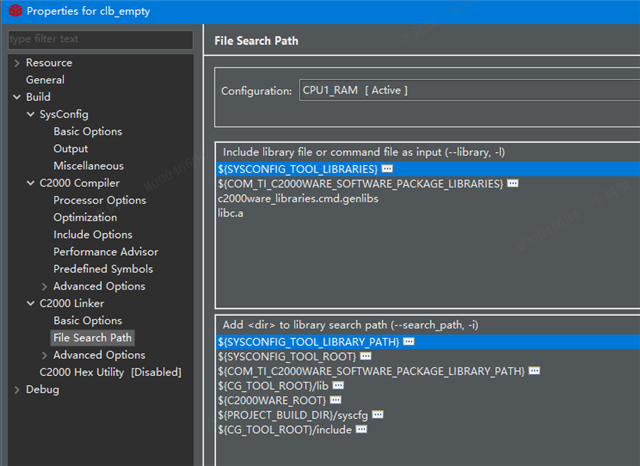
Task: Expand the Debug tree node
Action: [17, 390]
